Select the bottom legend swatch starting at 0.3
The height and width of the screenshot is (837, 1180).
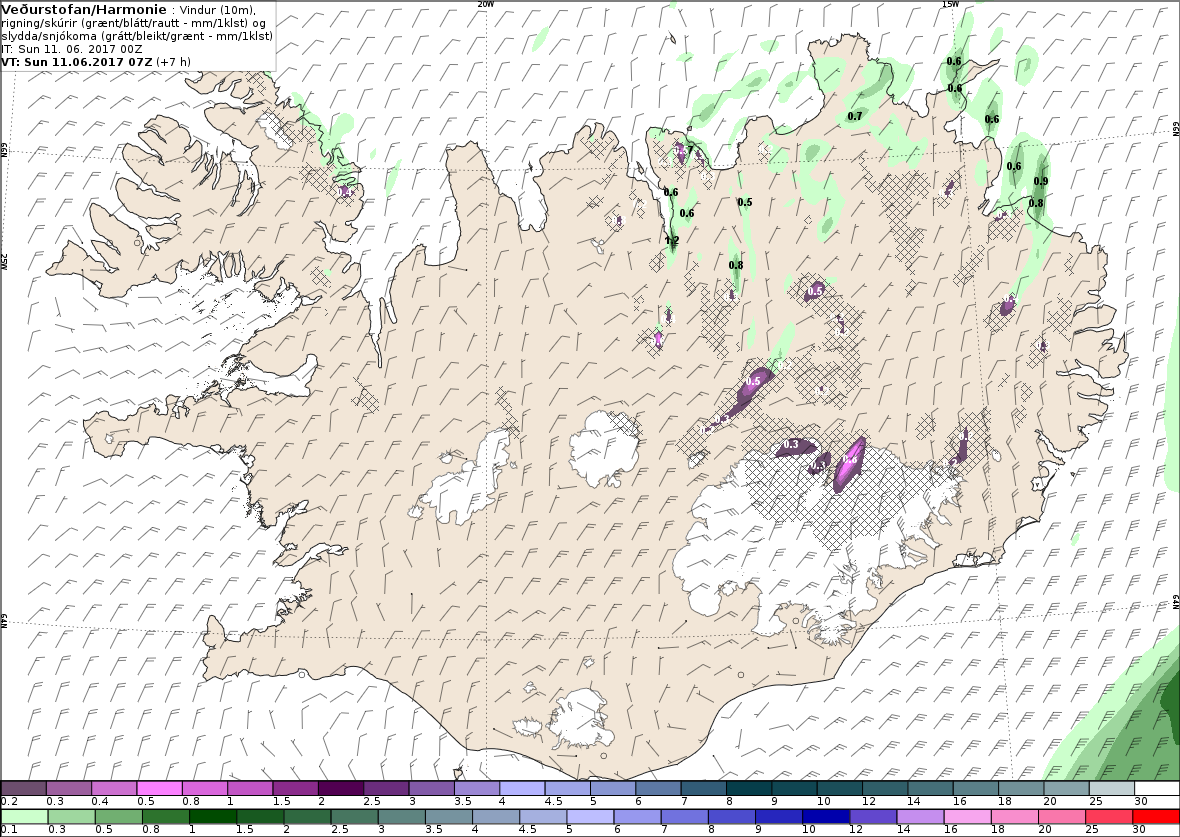coord(71,817)
